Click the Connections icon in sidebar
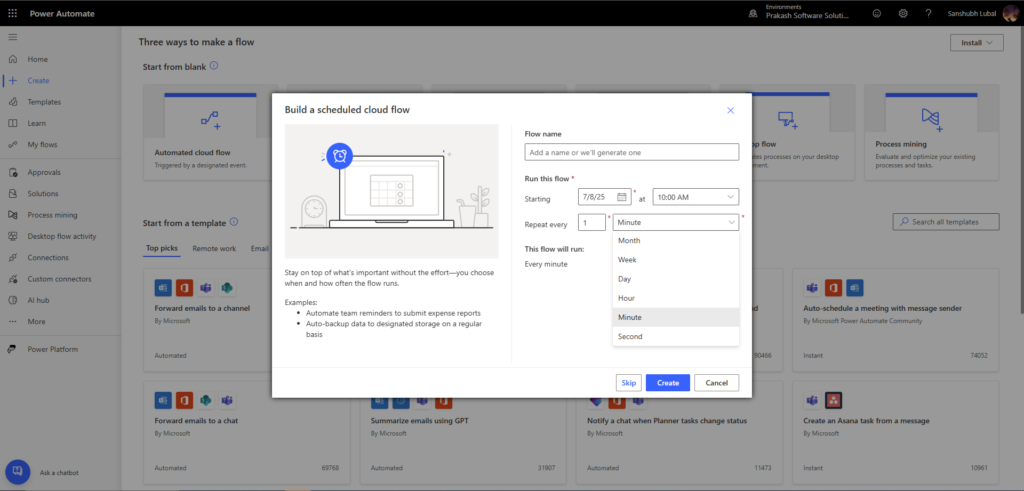Screen dimensions: 1024x491 tap(13, 258)
